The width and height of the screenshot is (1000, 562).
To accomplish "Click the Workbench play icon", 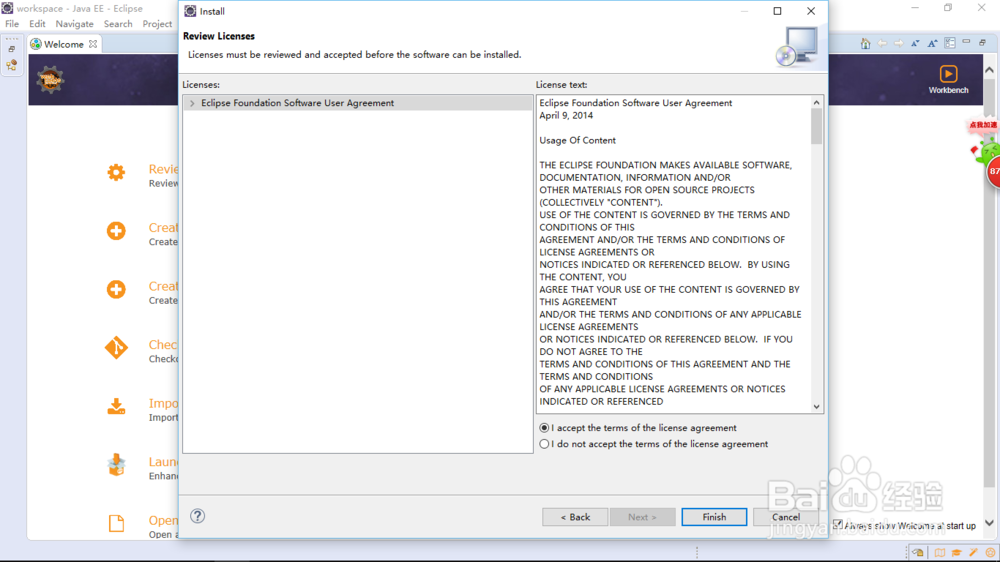I will [x=948, y=74].
